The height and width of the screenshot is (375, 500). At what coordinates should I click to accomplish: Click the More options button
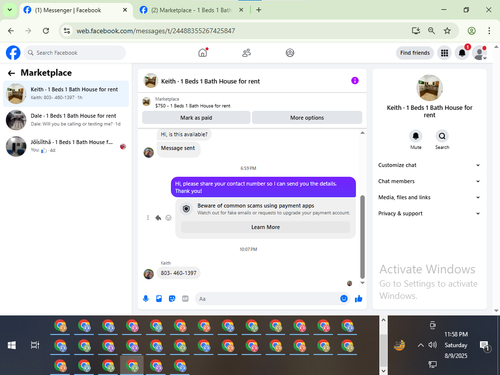pyautogui.click(x=307, y=118)
